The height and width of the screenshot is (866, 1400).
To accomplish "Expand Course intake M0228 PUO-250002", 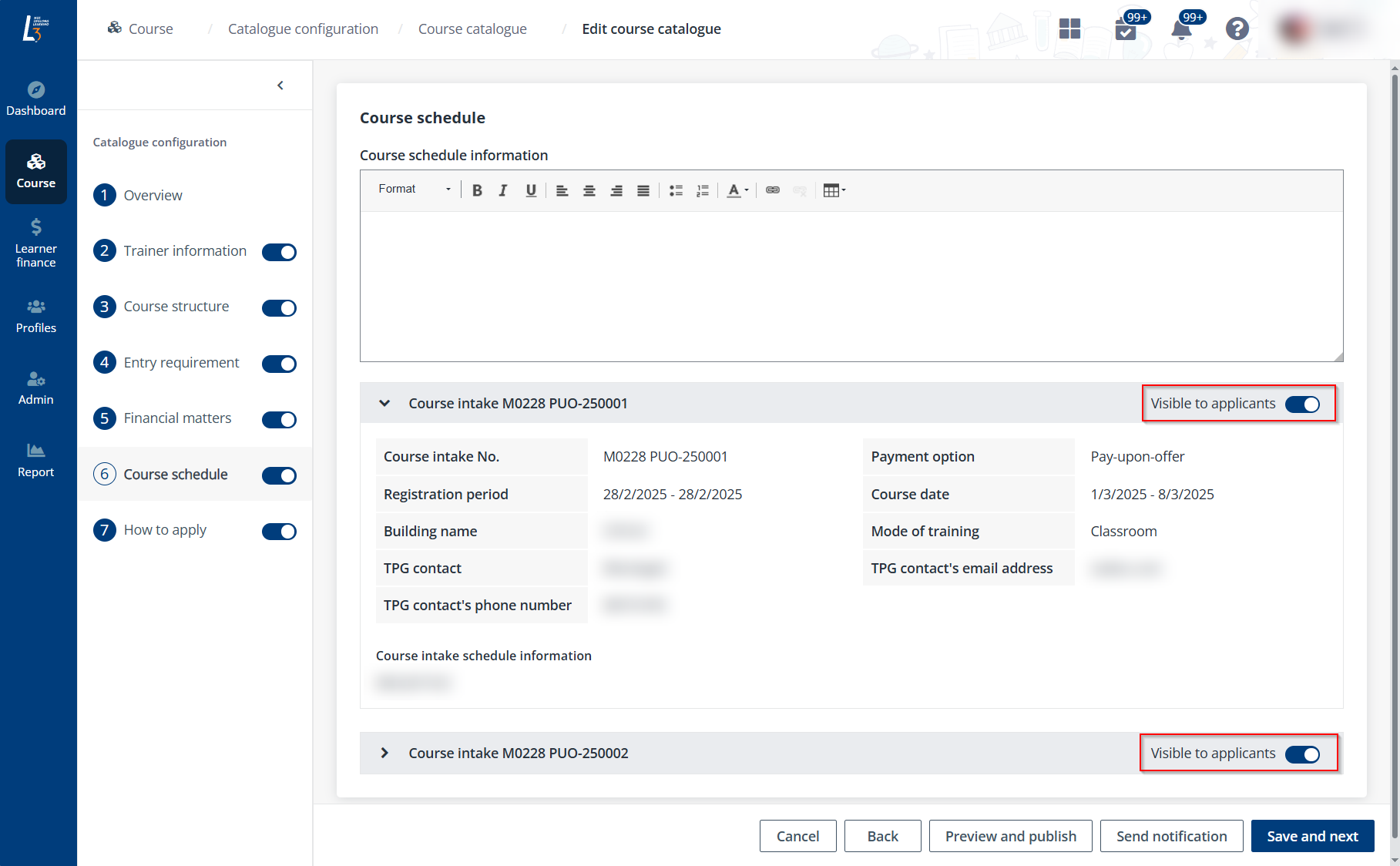I will point(384,753).
